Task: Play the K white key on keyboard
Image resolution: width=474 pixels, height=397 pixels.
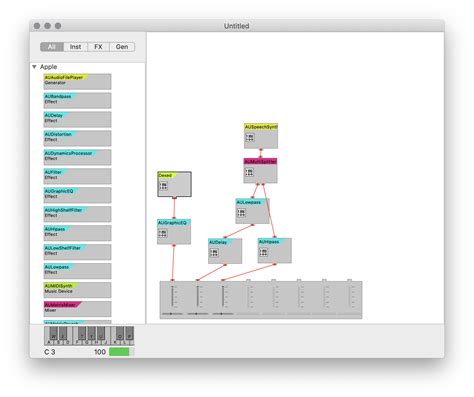Action: pos(115,342)
